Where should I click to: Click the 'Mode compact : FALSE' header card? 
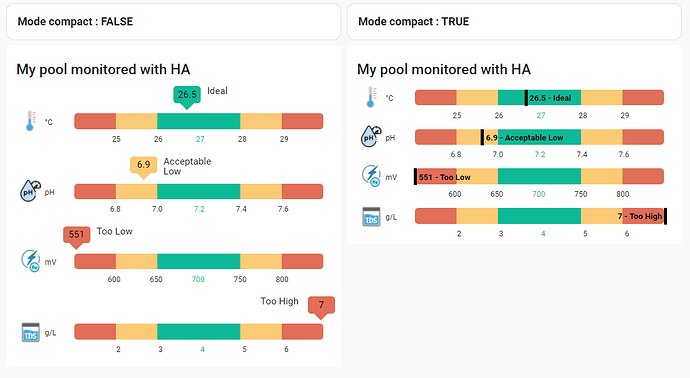coord(174,22)
